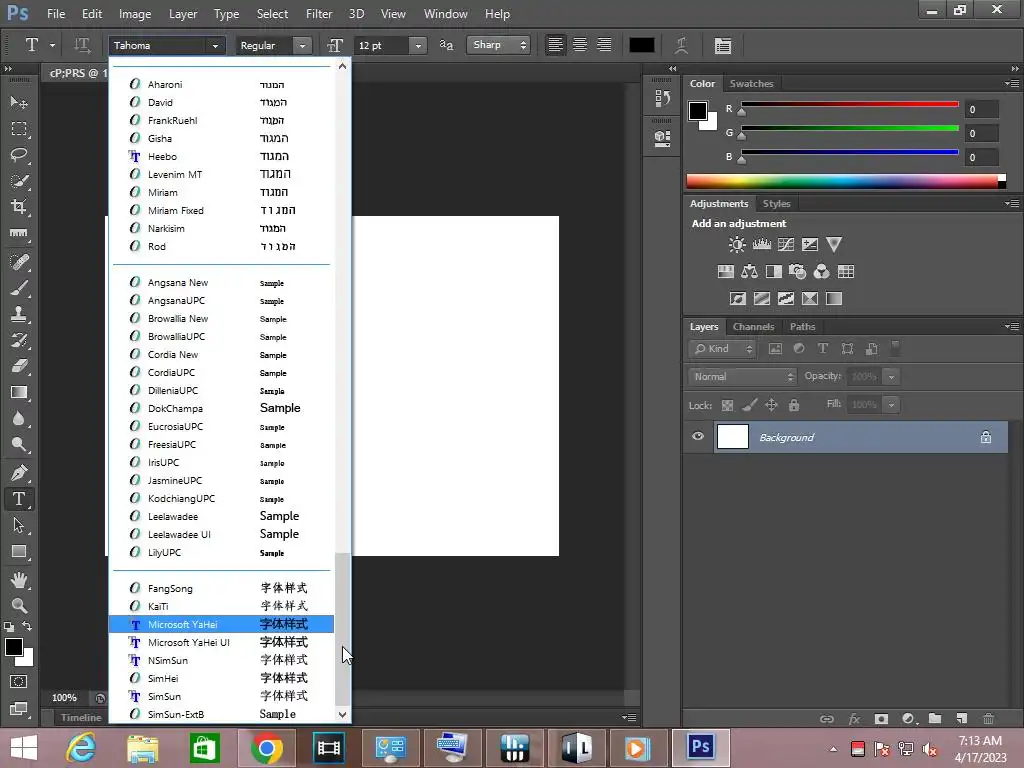Viewport: 1024px width, 768px height.
Task: Click the font list scroll down arrow
Action: pyautogui.click(x=342, y=714)
